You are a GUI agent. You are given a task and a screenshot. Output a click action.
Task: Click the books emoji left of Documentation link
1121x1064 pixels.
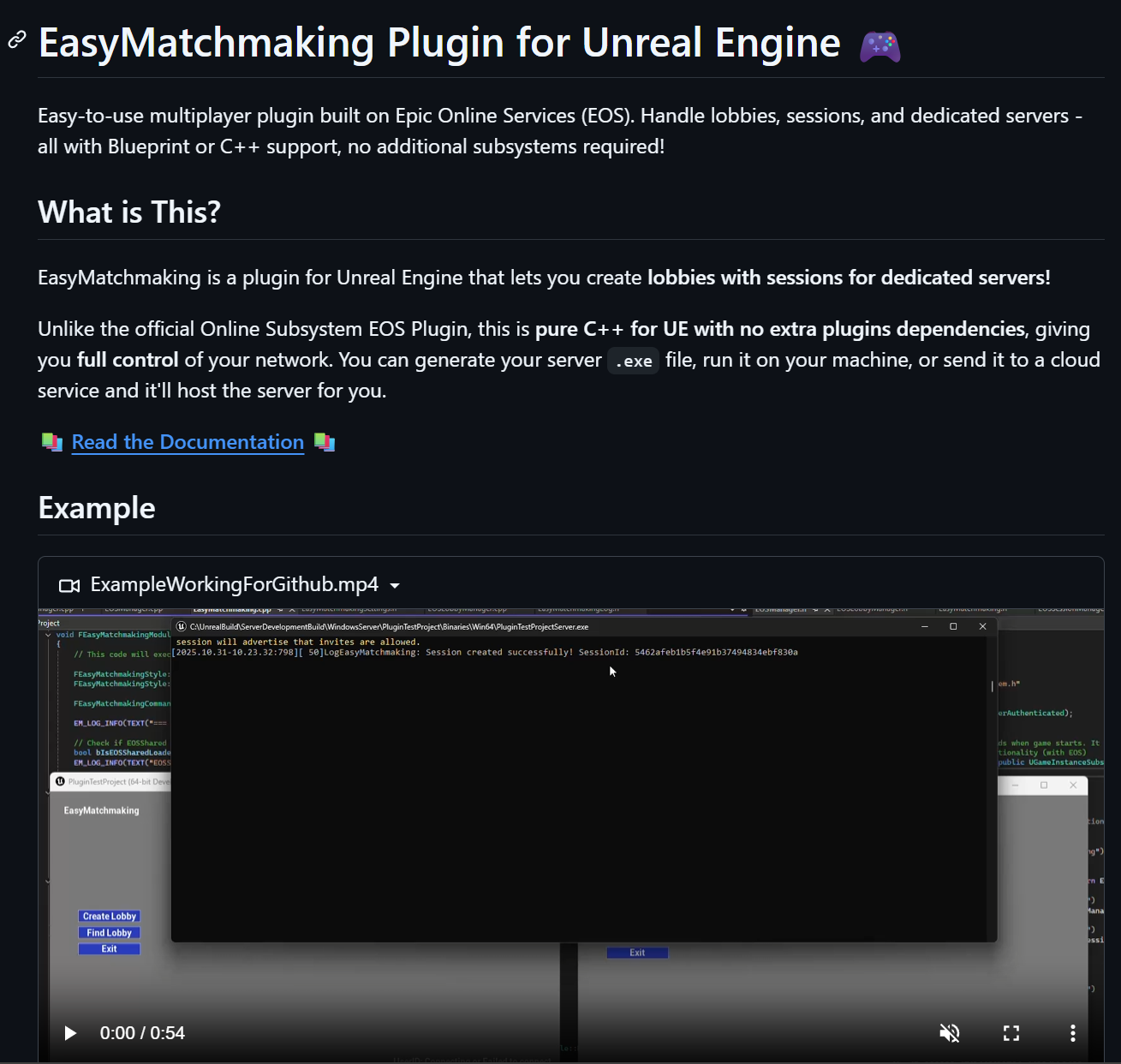pos(52,442)
